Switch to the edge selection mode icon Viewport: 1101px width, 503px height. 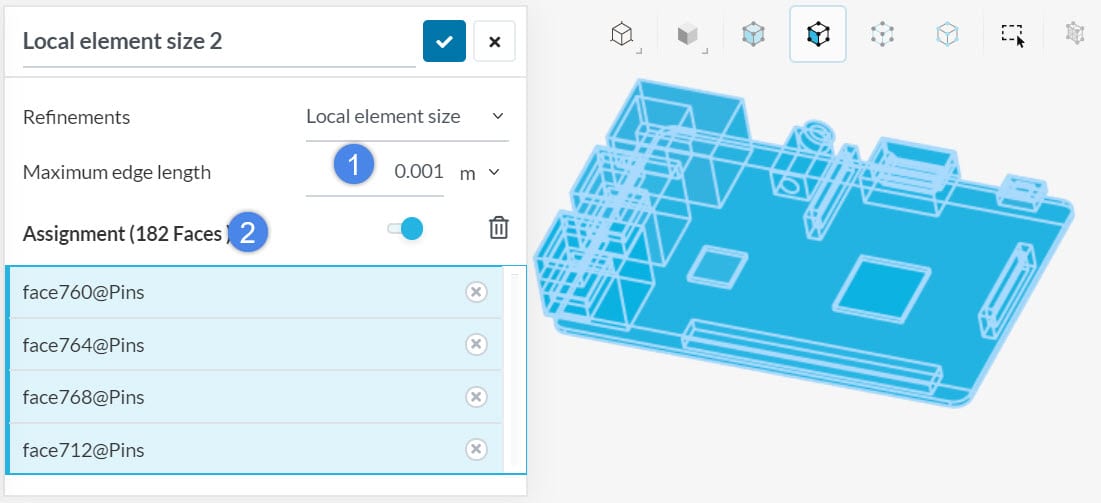[946, 35]
